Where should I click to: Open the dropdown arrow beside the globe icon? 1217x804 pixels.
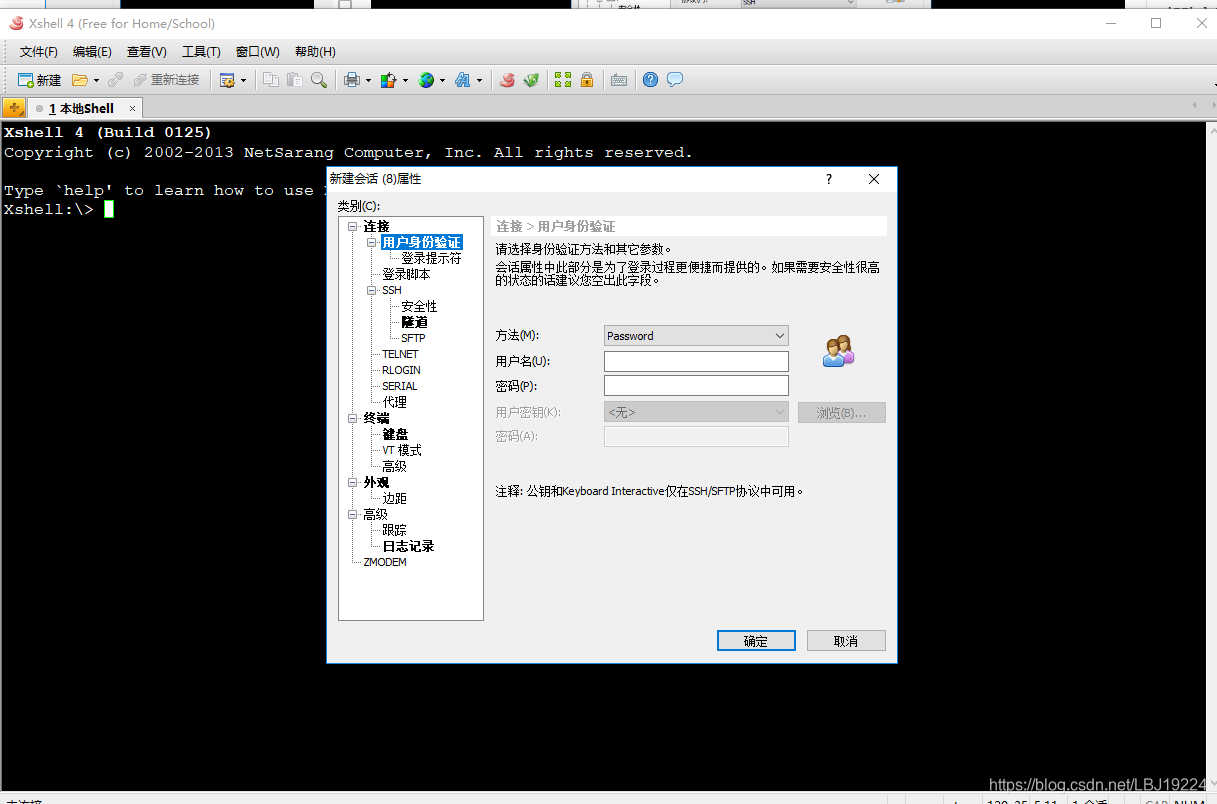tap(442, 80)
